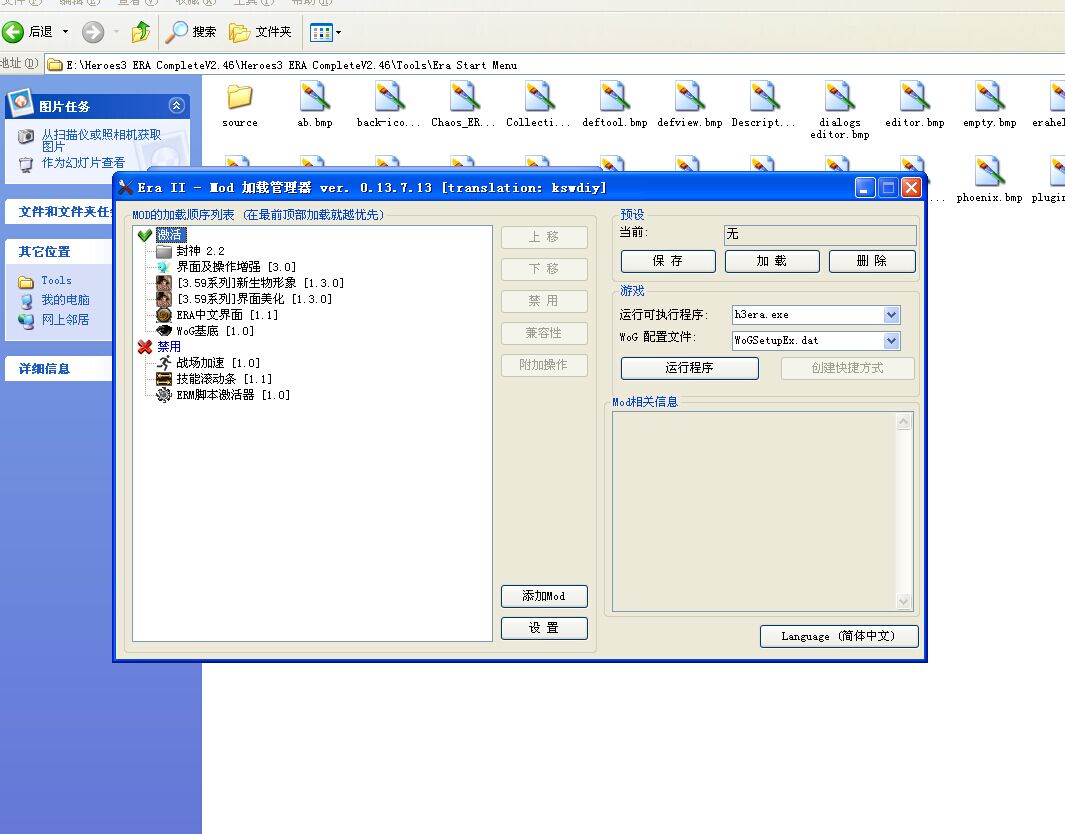Viewport: 1065px width, 834px height.
Task: Click 从扫描仪或照相机获取图片 link
Action: [101, 140]
